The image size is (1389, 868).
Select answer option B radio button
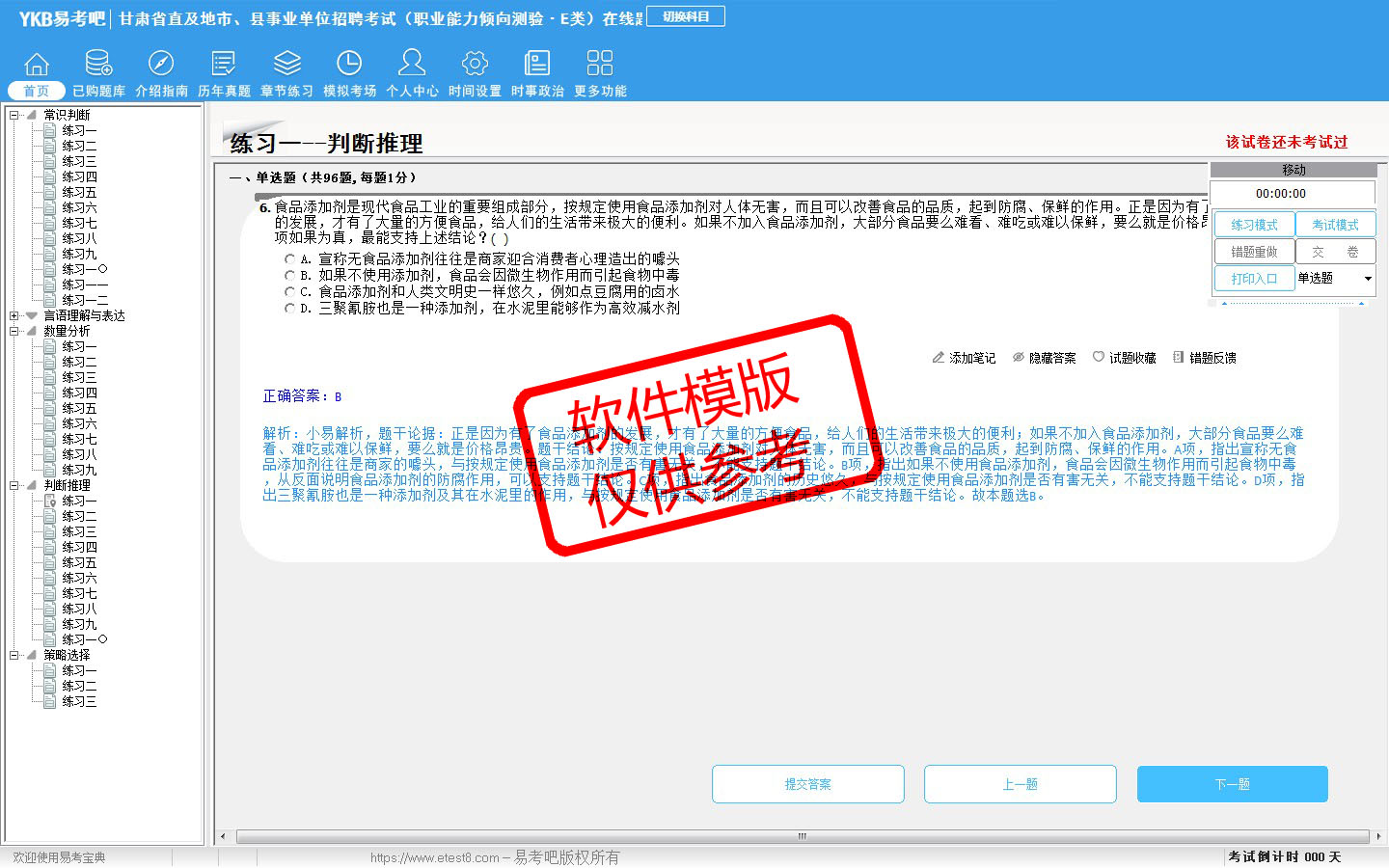tap(289, 276)
